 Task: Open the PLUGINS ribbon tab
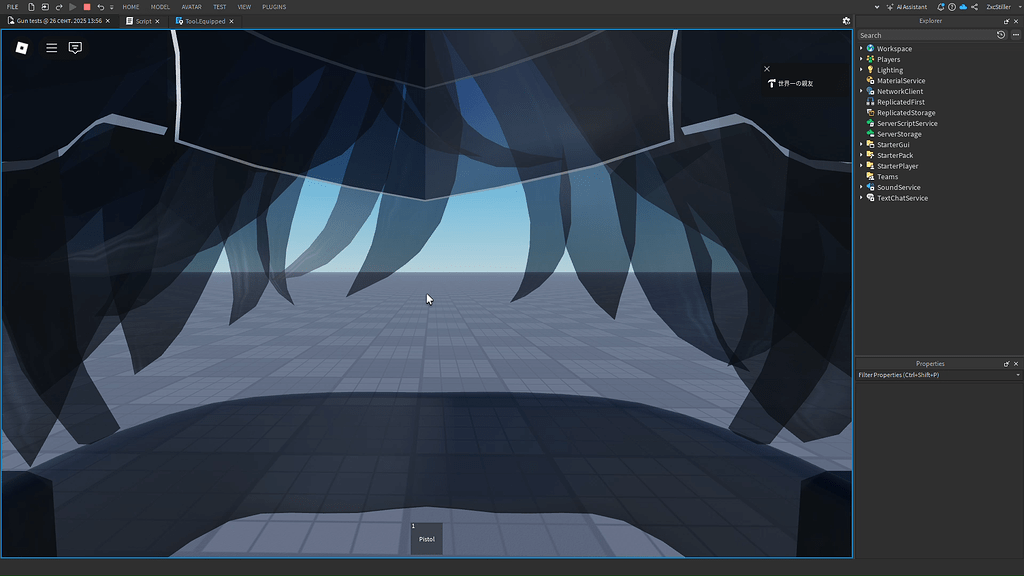[274, 7]
